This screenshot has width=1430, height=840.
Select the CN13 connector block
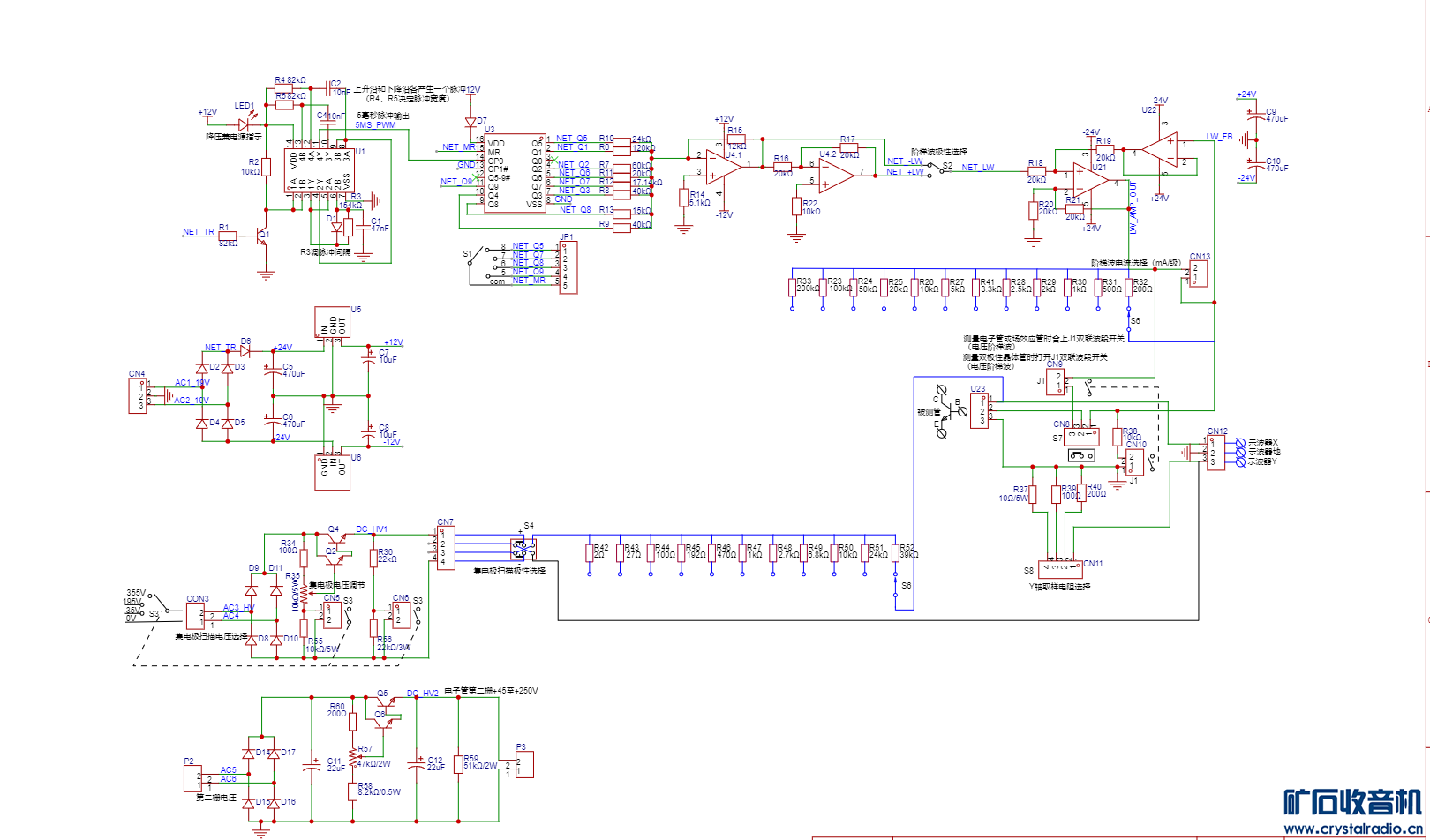pos(1198,274)
